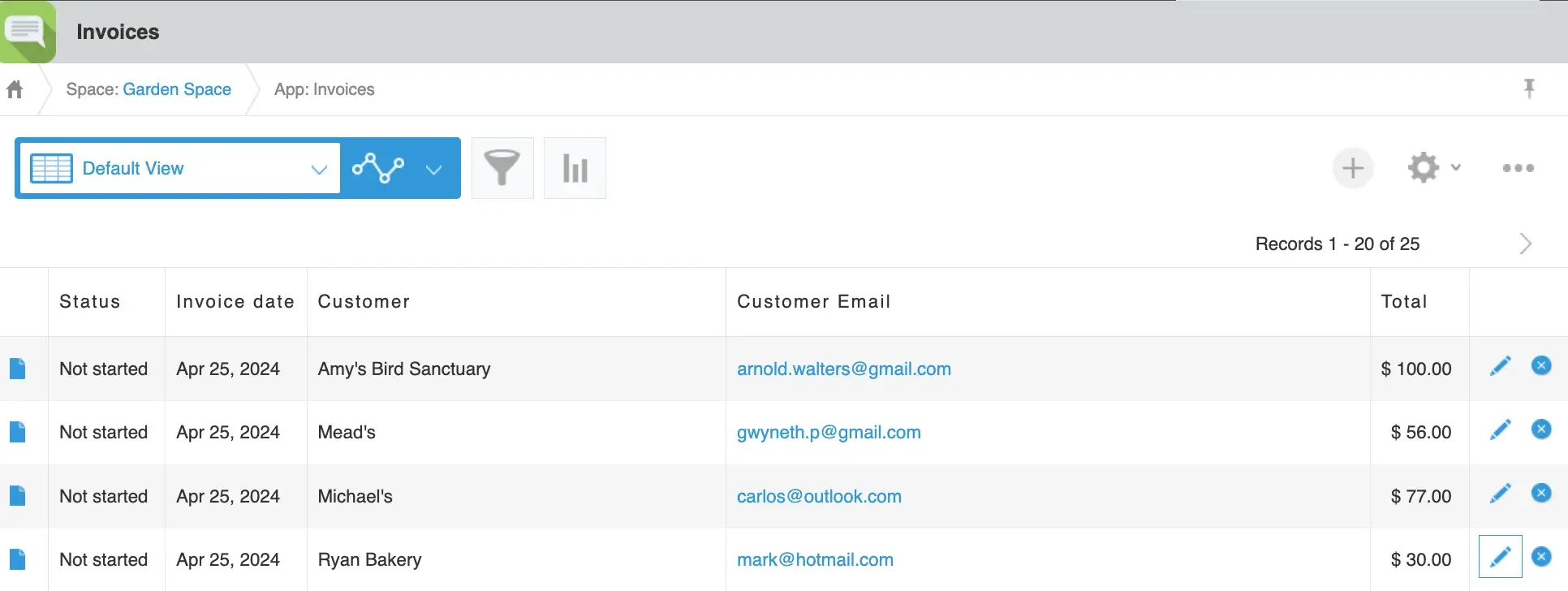Click the Status column header
The image size is (1568, 591).
[x=89, y=301]
